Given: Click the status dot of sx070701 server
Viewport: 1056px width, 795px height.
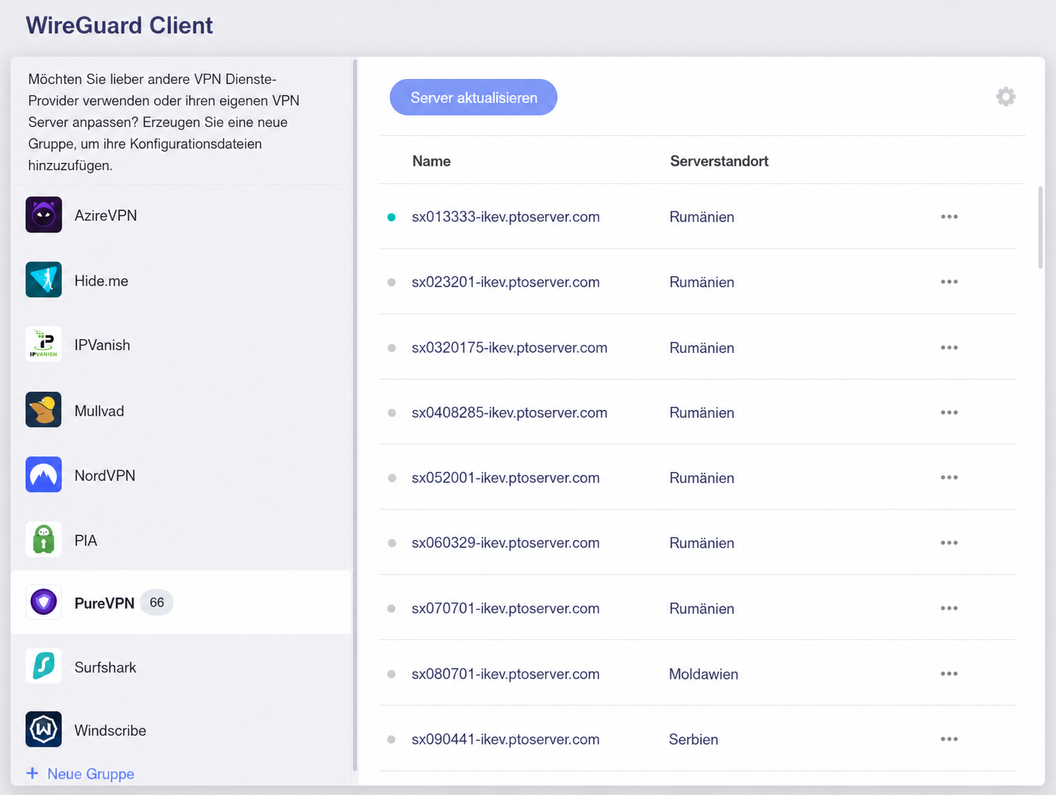Looking at the screenshot, I should click(x=391, y=608).
